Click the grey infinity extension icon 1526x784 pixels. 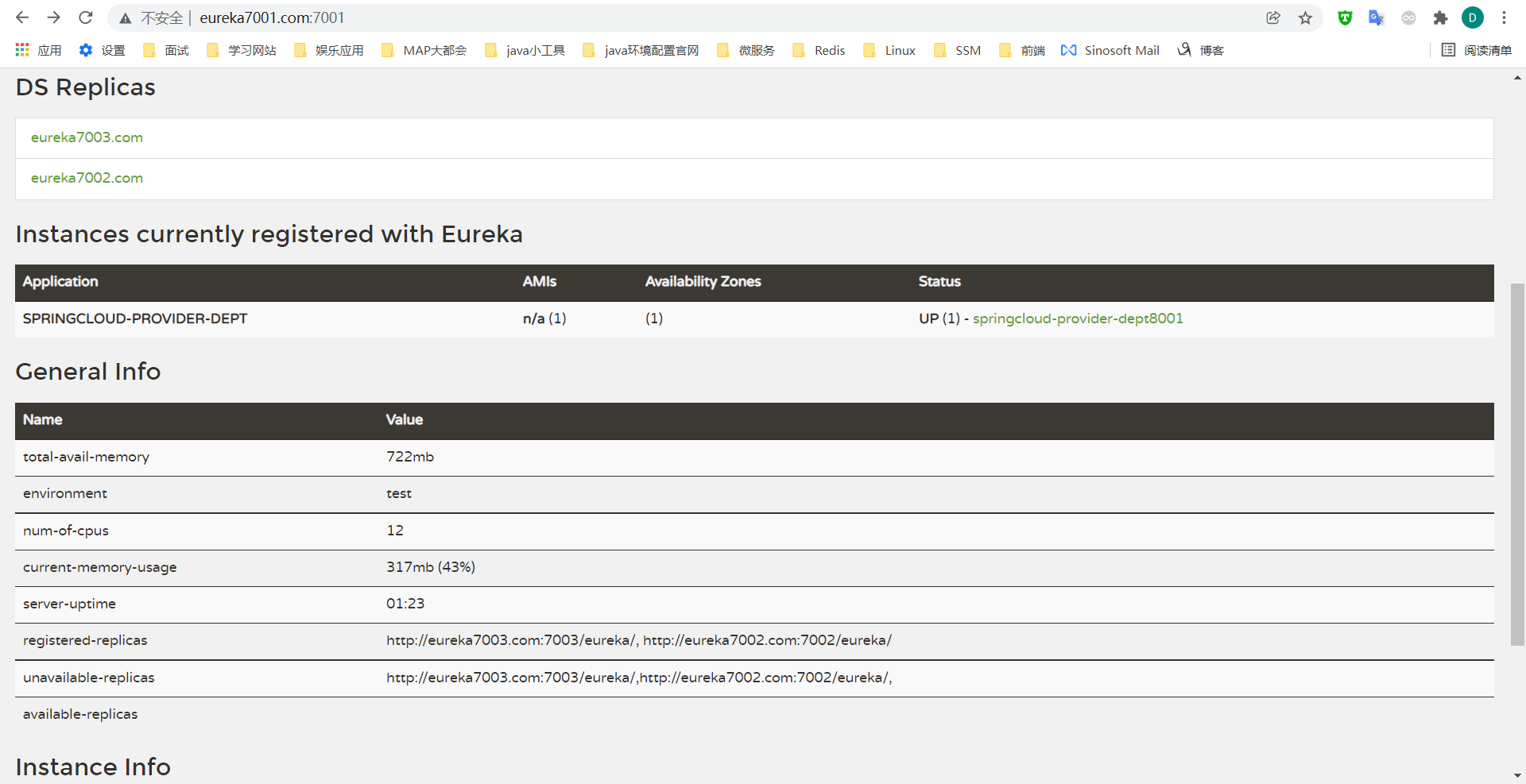pos(1408,17)
